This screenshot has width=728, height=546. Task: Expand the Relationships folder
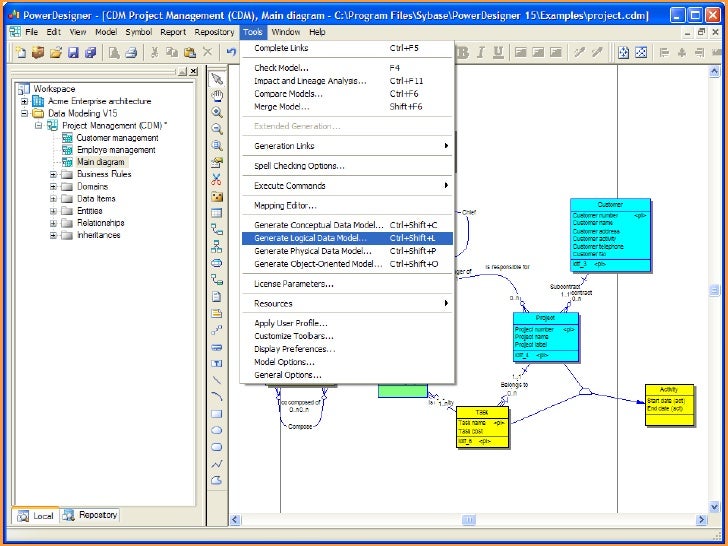(x=53, y=223)
